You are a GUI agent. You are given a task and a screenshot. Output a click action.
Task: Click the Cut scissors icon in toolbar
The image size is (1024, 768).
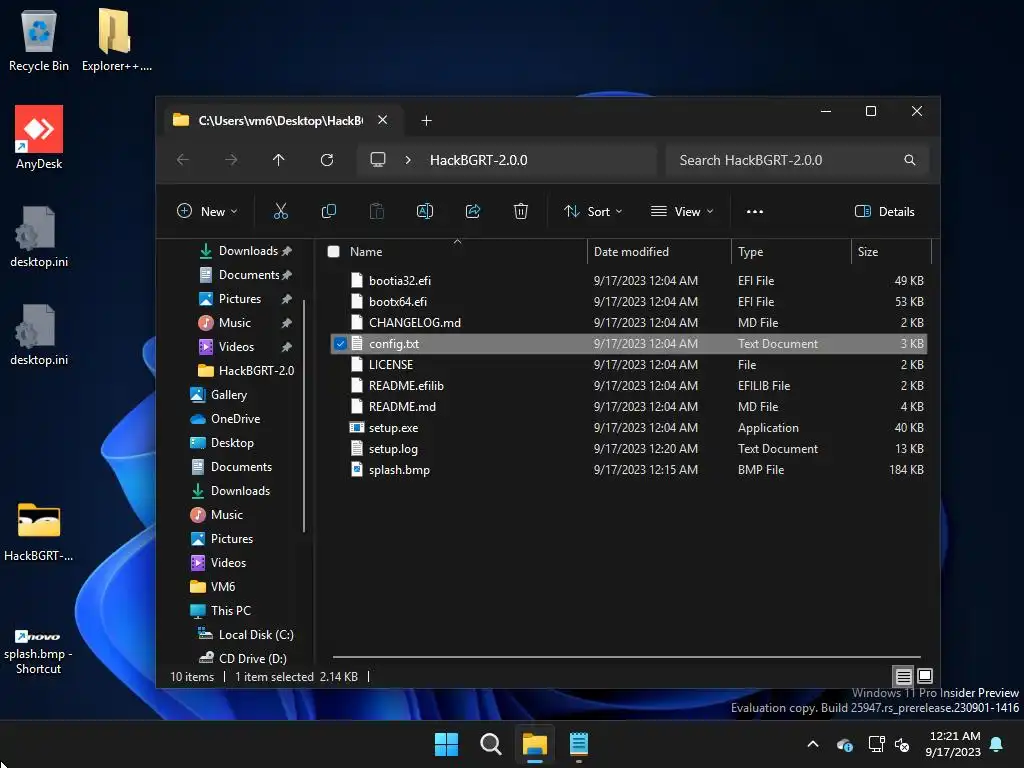[x=281, y=211]
